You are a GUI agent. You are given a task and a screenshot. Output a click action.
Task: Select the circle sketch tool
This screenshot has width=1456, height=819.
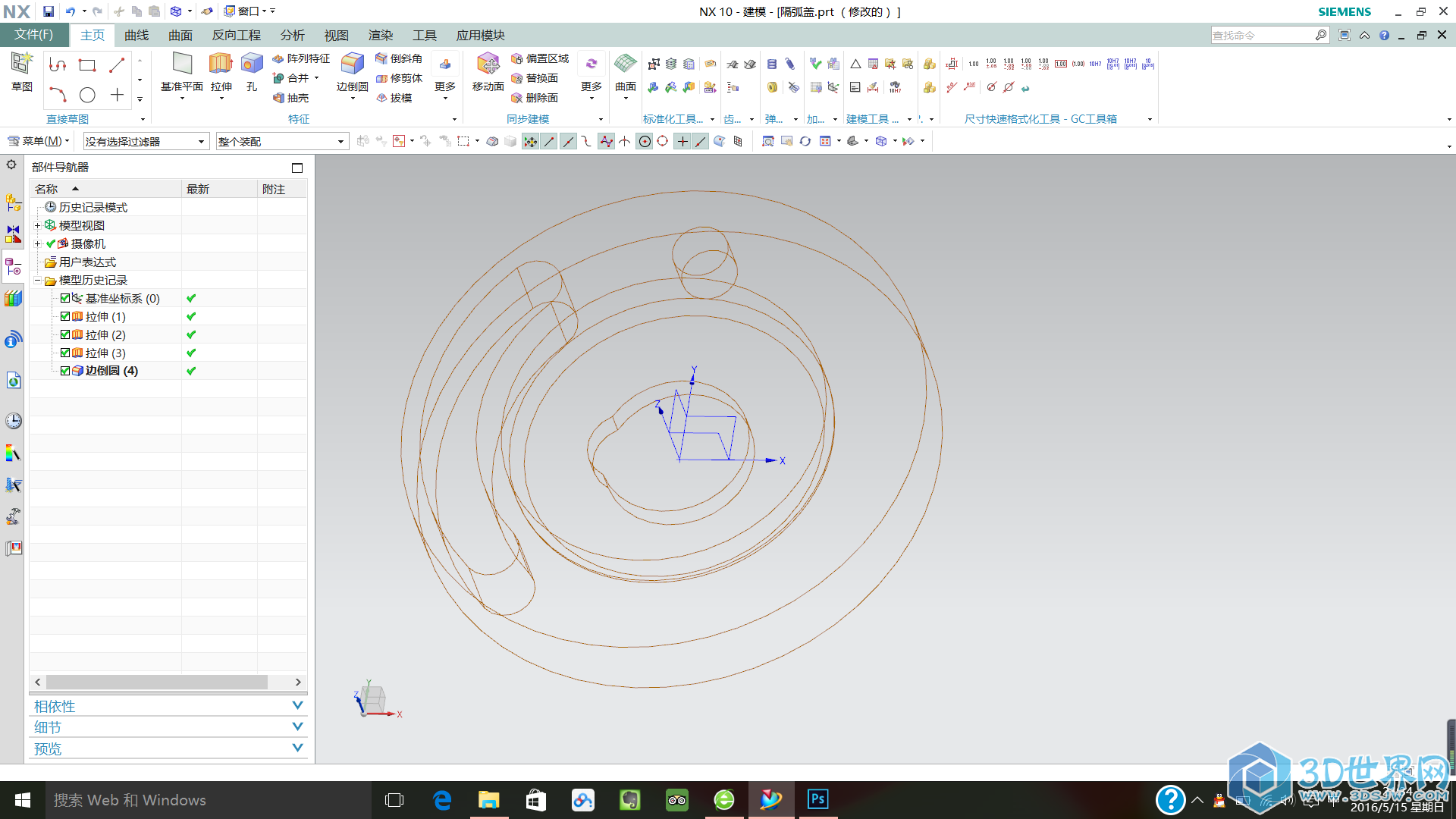(87, 95)
